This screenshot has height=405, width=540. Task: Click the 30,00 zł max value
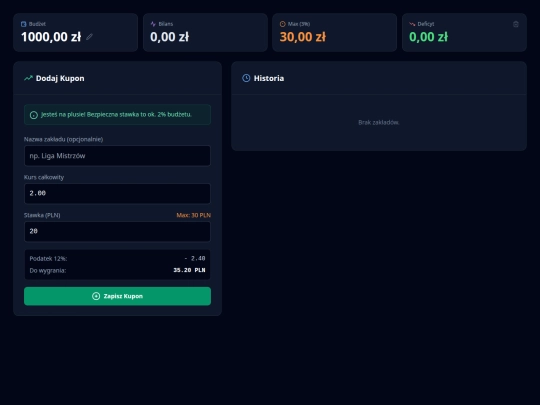tap(303, 37)
